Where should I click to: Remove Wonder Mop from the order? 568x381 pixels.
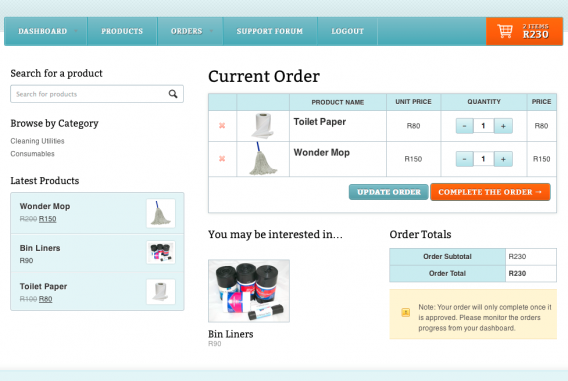tap(222, 159)
